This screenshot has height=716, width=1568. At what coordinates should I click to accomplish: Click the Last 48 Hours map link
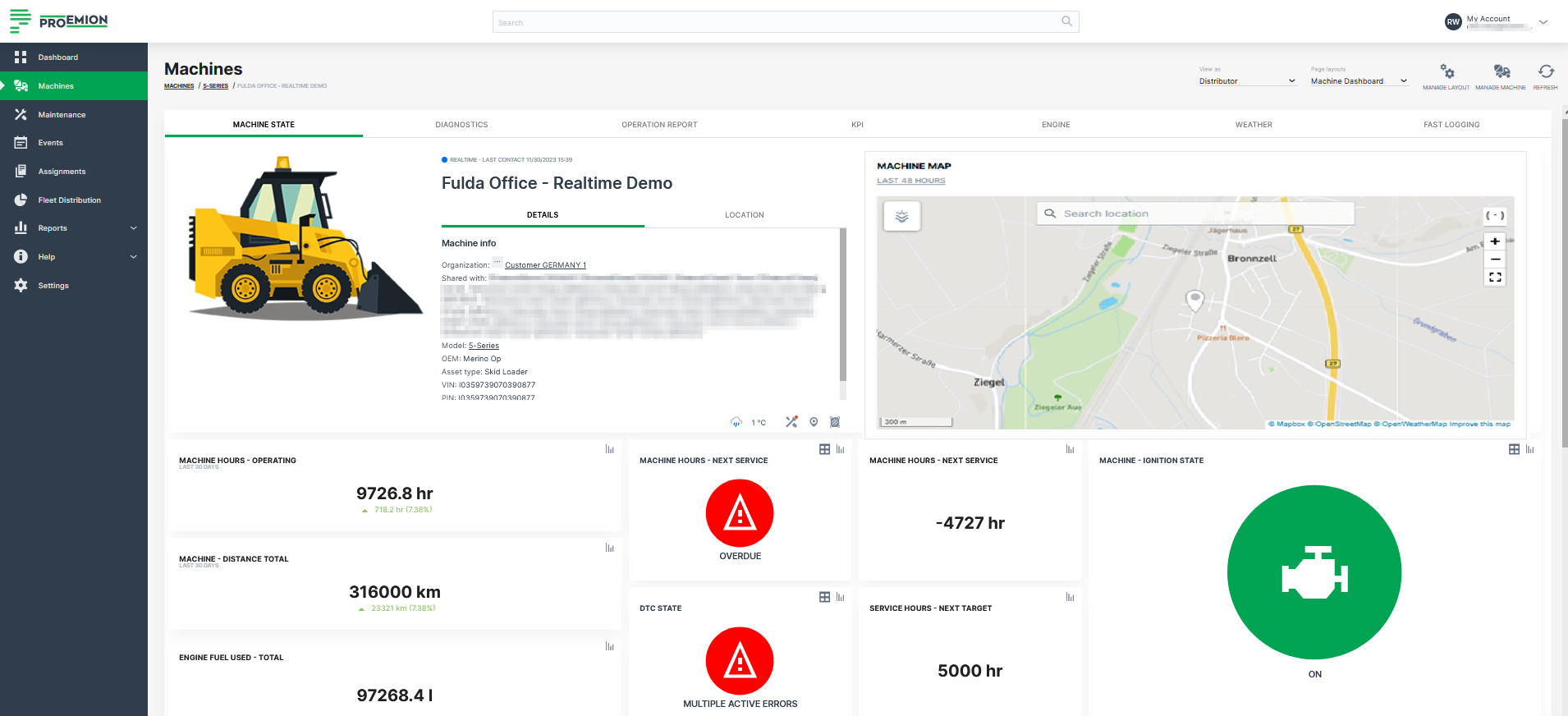(x=910, y=181)
